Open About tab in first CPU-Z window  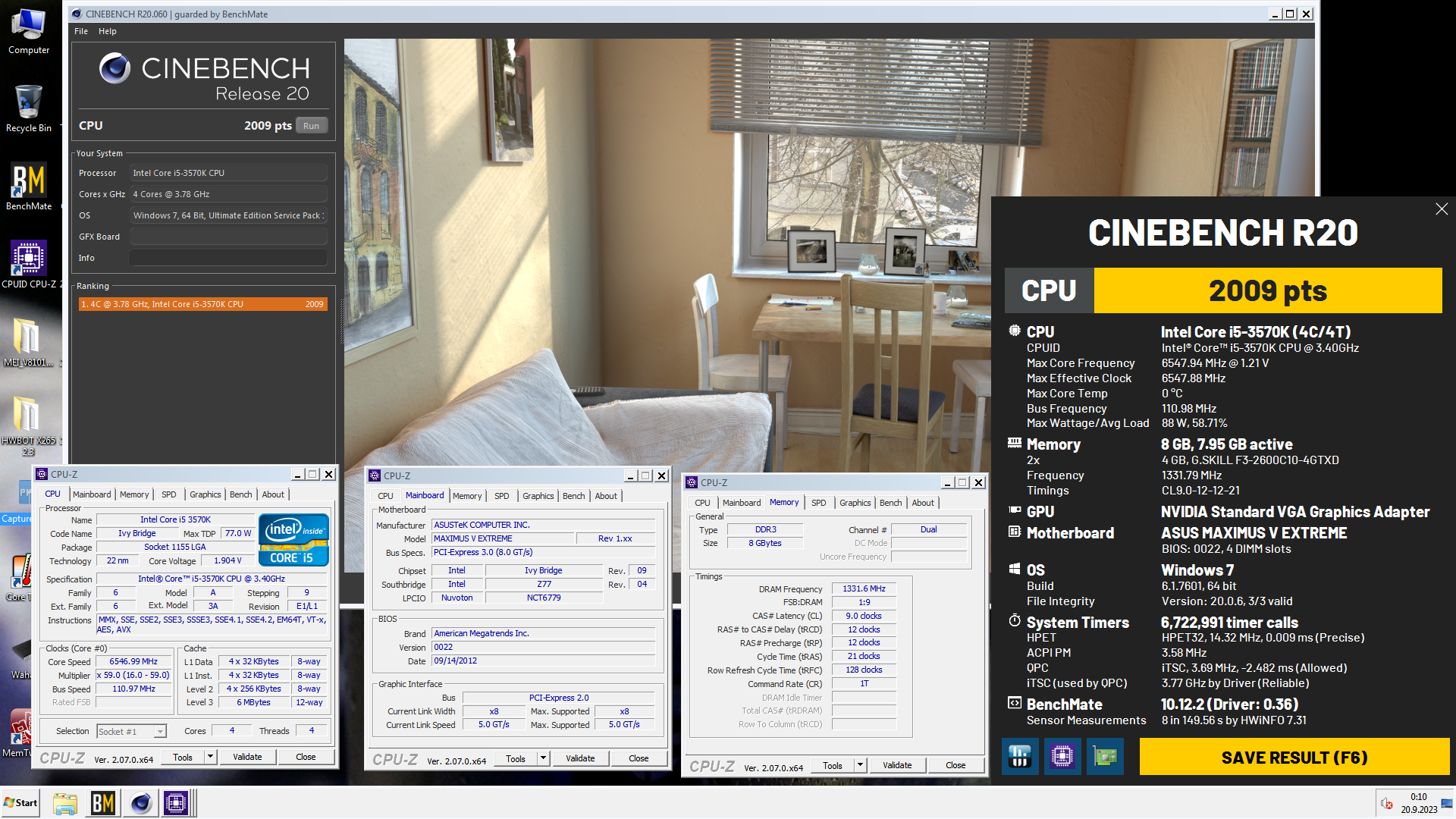(x=273, y=494)
